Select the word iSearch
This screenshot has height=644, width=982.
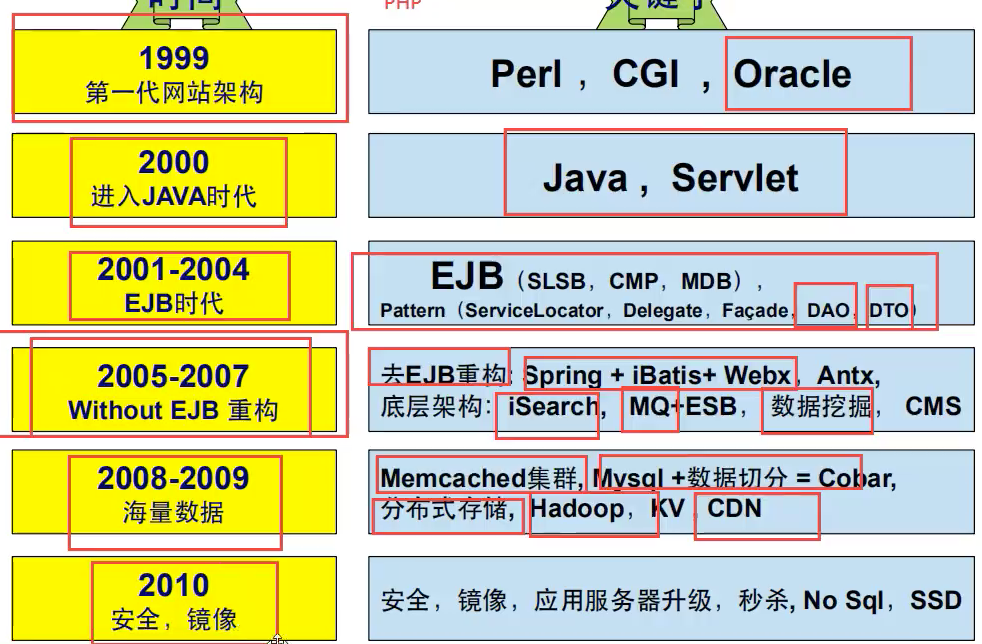pos(553,407)
